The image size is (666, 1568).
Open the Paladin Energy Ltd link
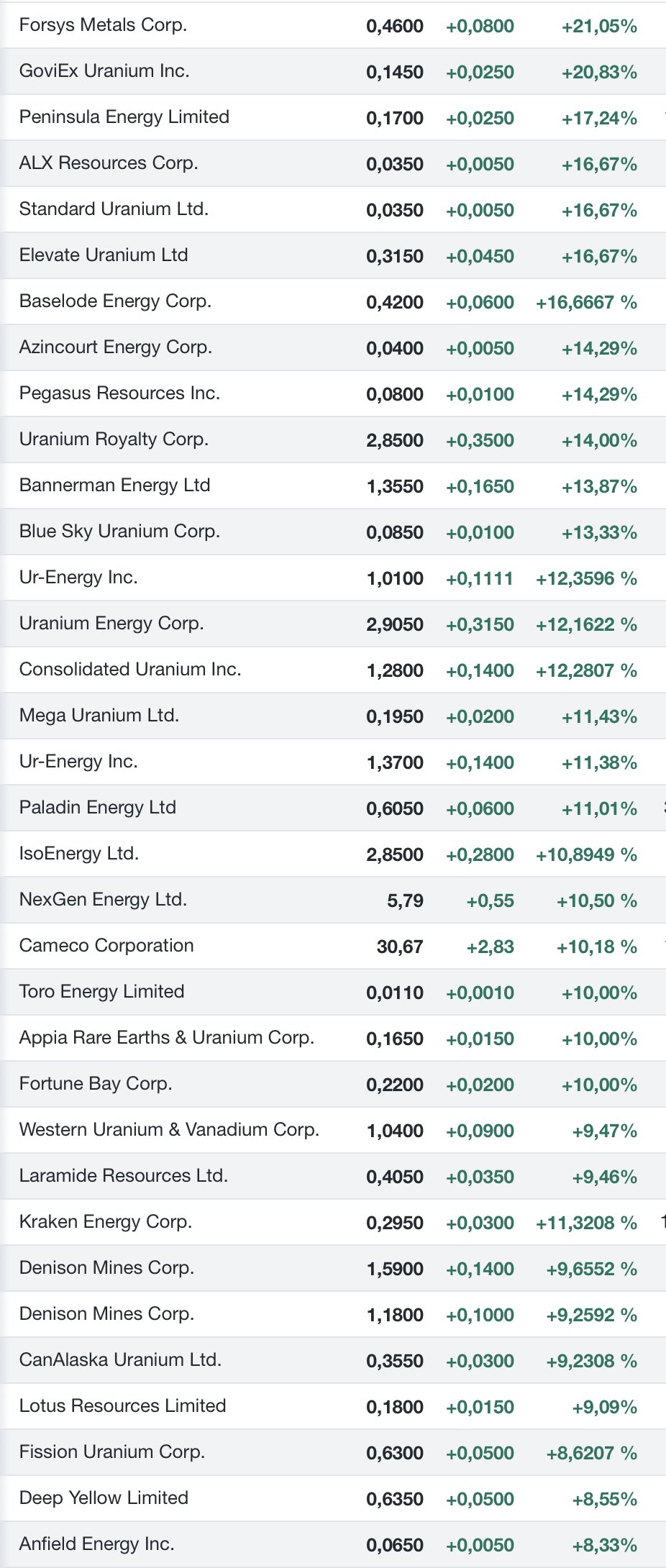[97, 808]
